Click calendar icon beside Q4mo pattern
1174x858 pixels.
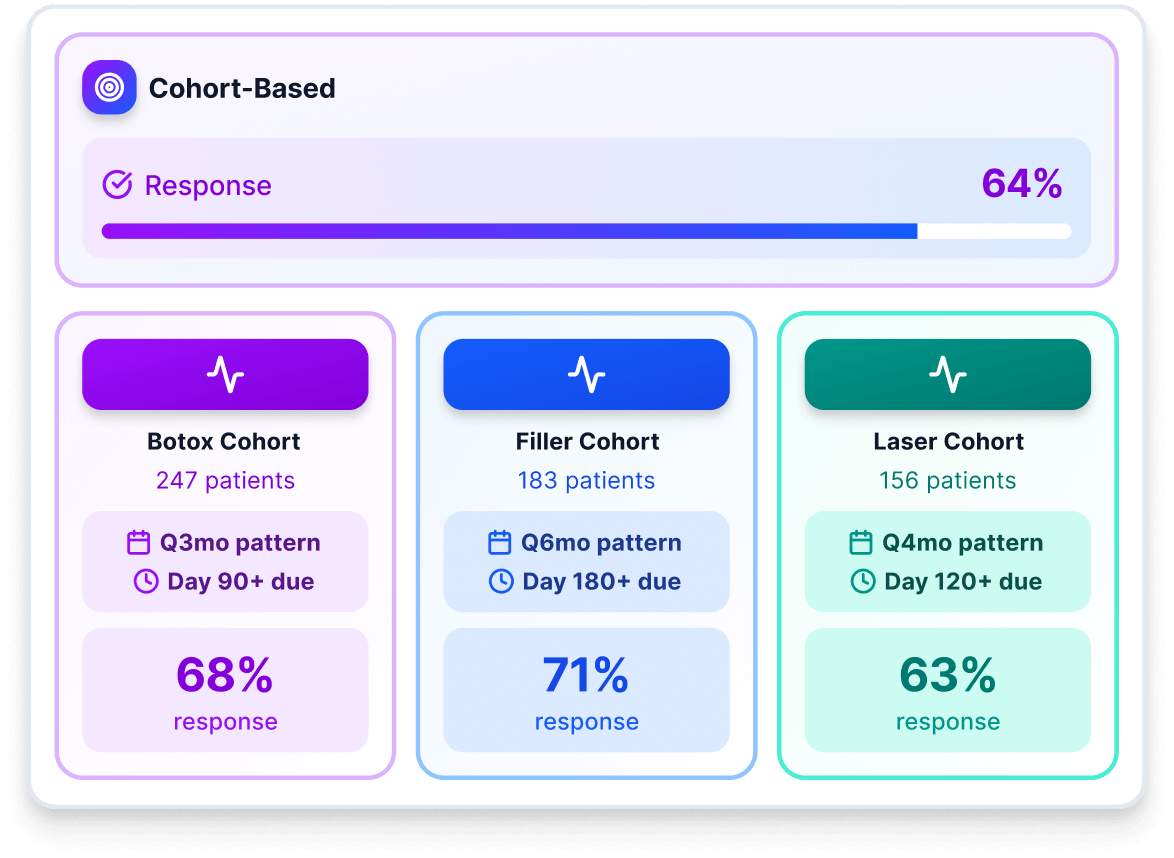(x=861, y=543)
